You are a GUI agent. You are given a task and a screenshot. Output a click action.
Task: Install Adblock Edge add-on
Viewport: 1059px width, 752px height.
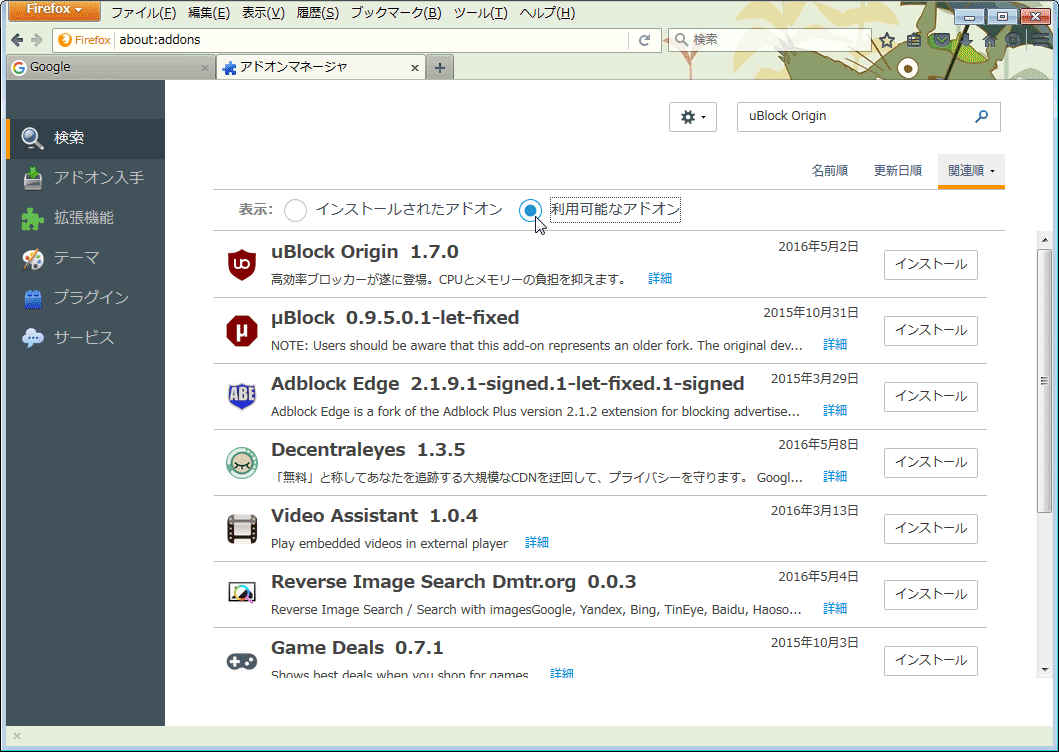coord(931,397)
